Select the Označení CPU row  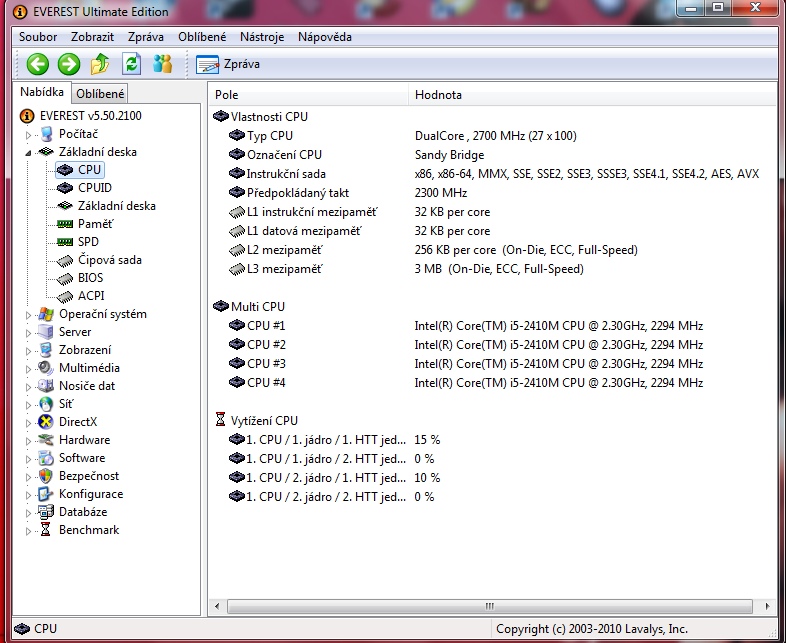tap(494, 155)
